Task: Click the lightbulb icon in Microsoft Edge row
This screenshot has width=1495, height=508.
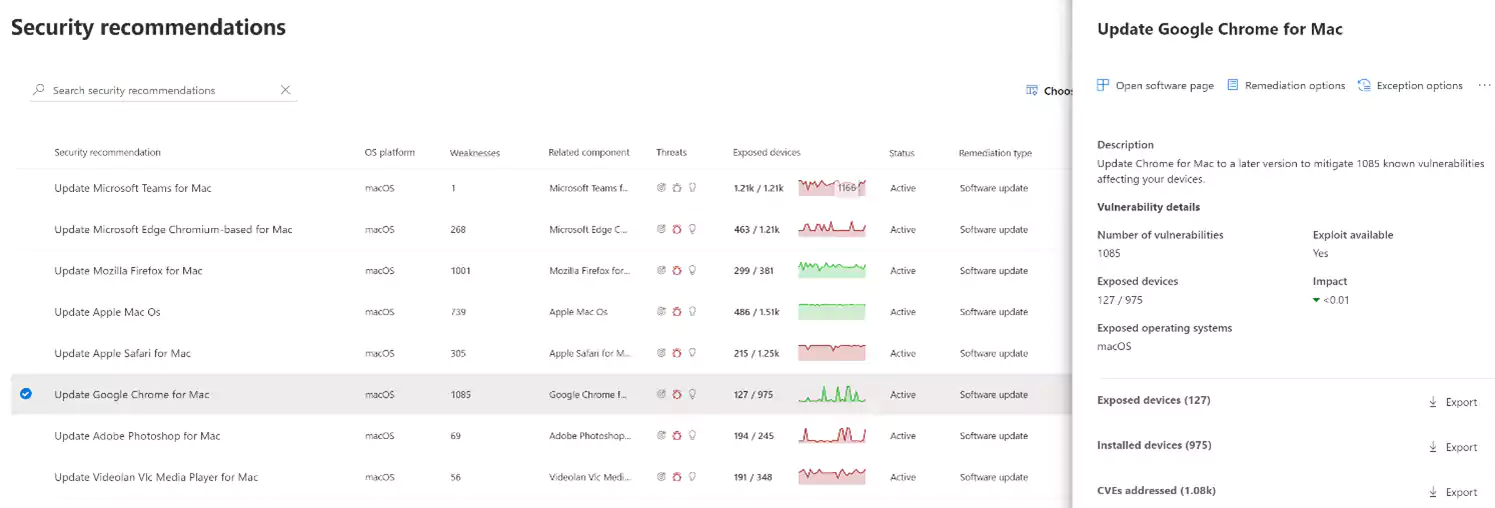Action: [691, 229]
